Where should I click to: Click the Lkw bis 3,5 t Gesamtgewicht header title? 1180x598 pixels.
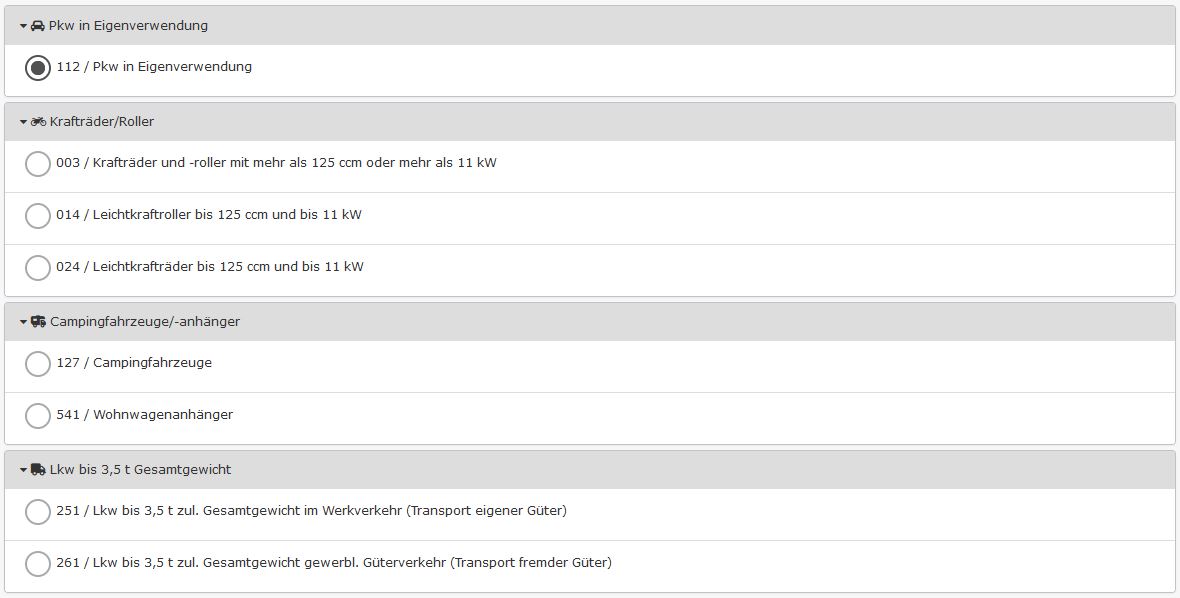(x=140, y=470)
